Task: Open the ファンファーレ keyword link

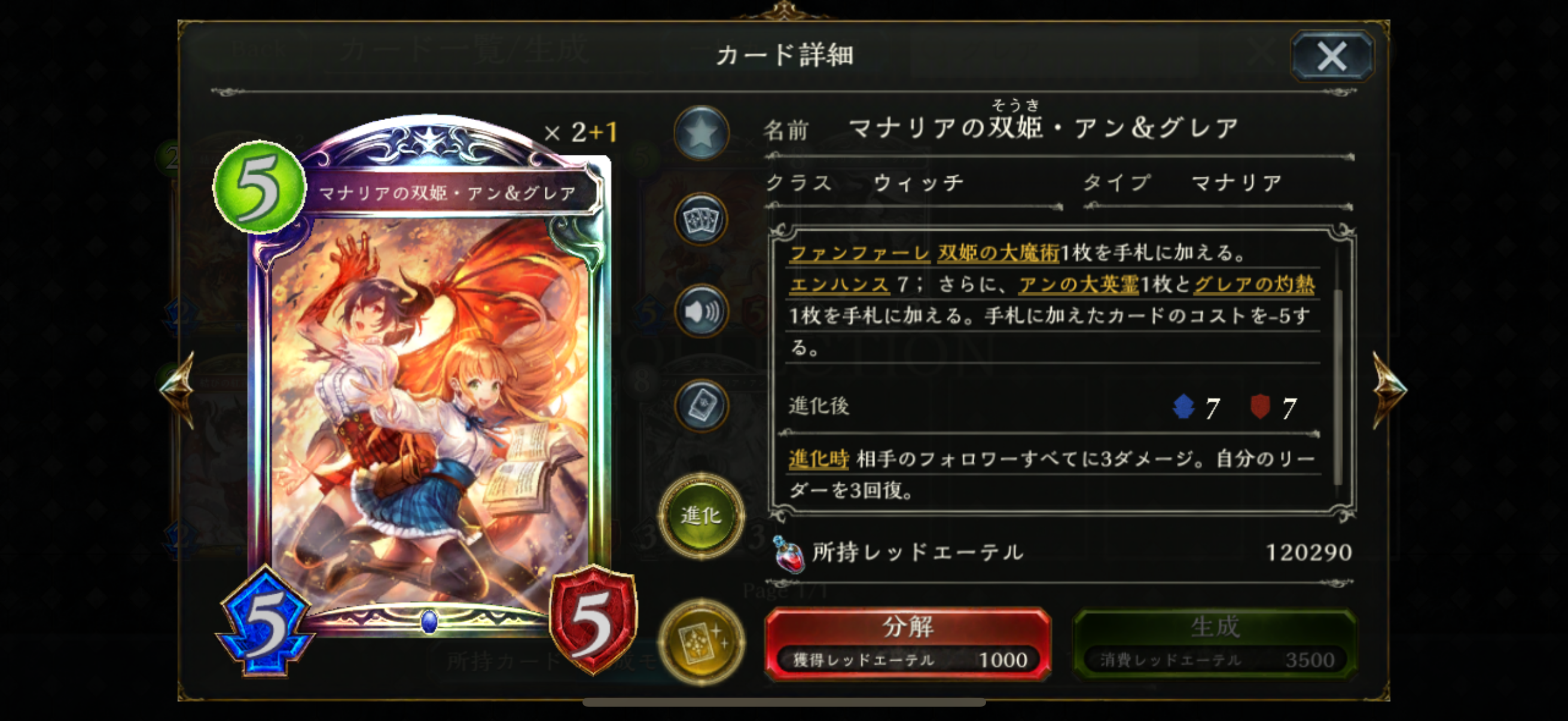Action: click(x=859, y=252)
